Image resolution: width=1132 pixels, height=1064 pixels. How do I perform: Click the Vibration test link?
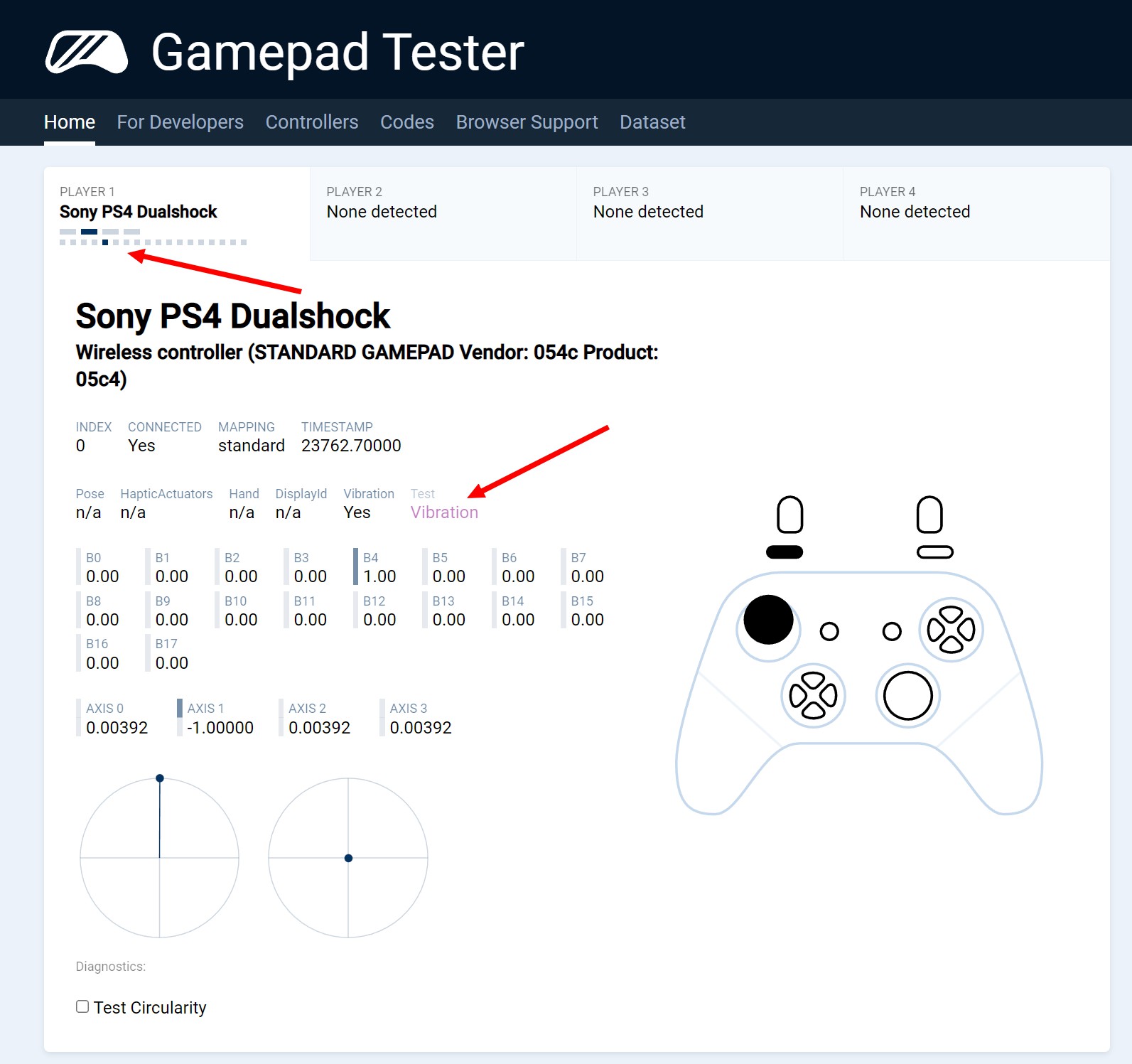tap(444, 512)
